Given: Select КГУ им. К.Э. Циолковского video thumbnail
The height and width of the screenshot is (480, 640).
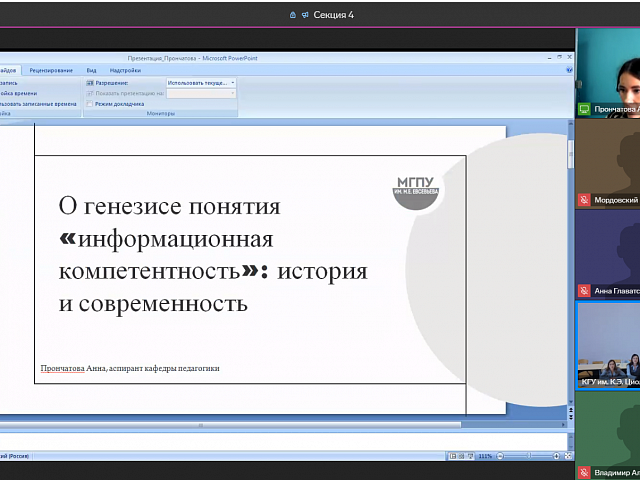Looking at the screenshot, I should pos(609,345).
